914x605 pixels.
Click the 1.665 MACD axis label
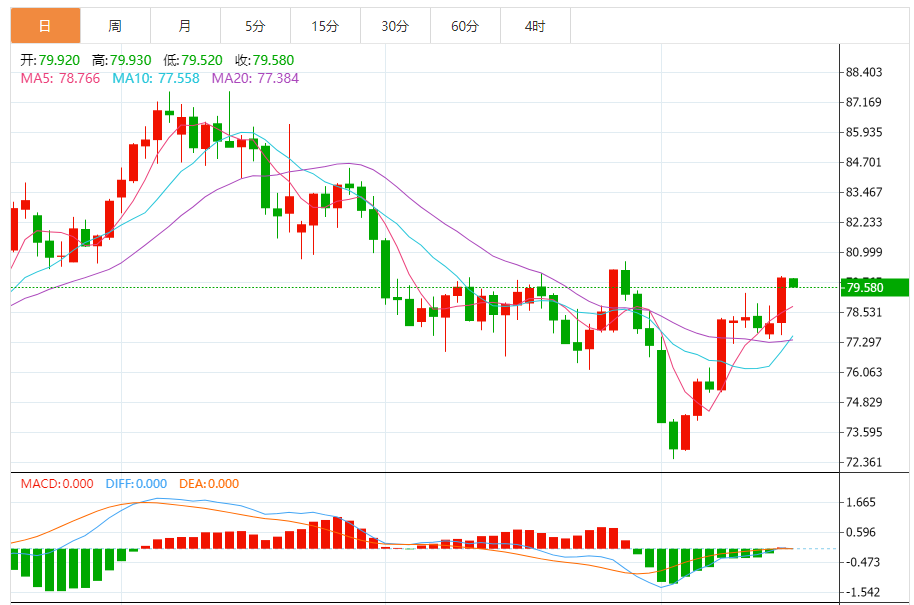point(860,502)
